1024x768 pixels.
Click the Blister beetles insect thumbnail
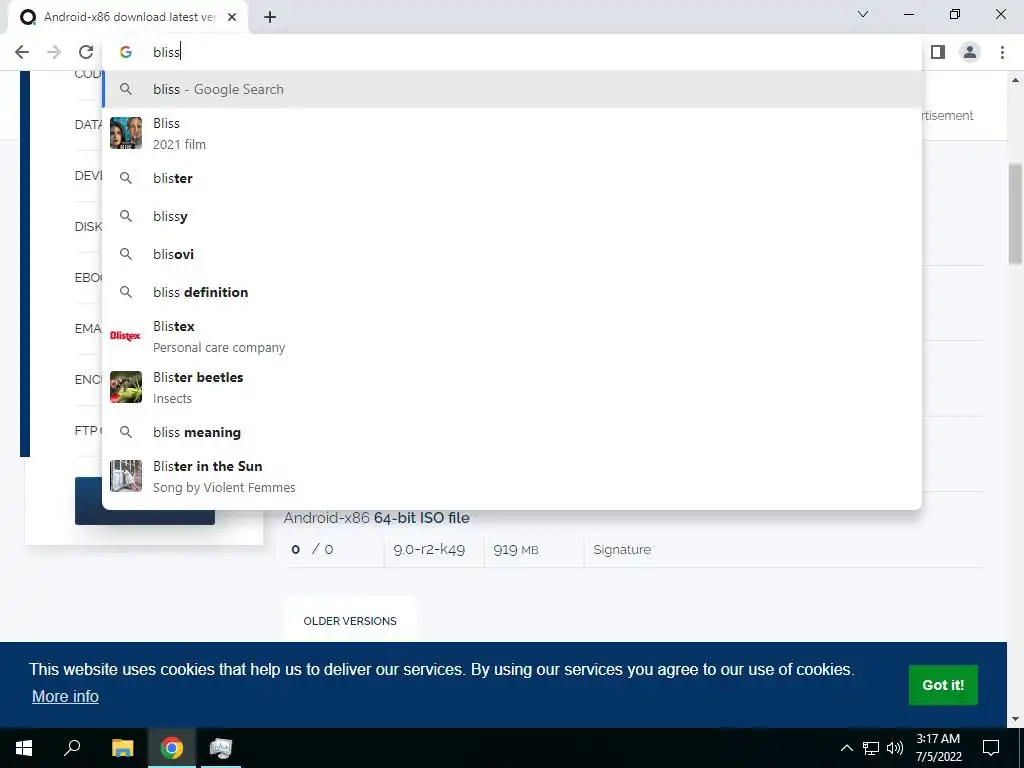tap(126, 387)
